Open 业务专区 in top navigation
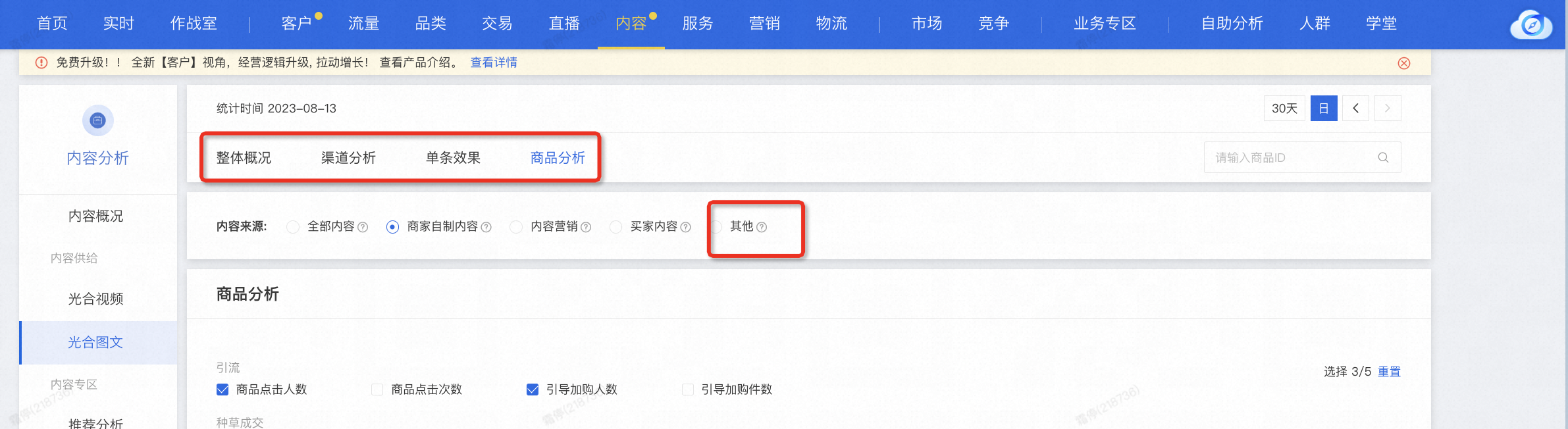The height and width of the screenshot is (429, 1568). [1105, 24]
